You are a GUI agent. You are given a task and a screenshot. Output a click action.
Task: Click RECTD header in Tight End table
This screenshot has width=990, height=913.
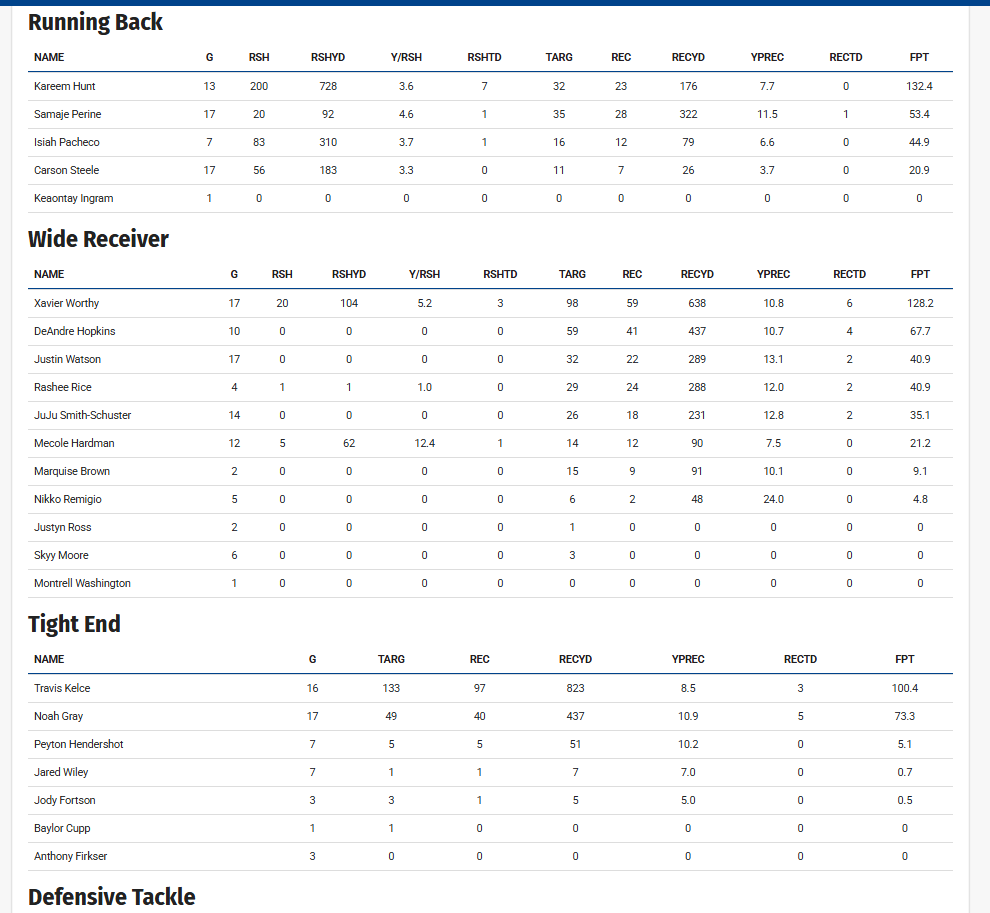800,659
